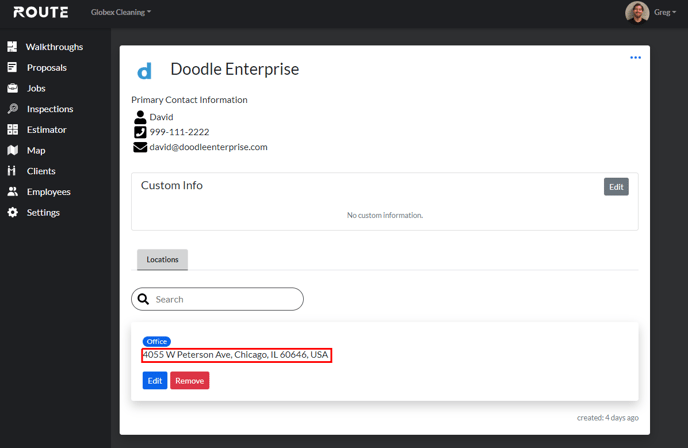Click the Employees people icon

tap(12, 191)
